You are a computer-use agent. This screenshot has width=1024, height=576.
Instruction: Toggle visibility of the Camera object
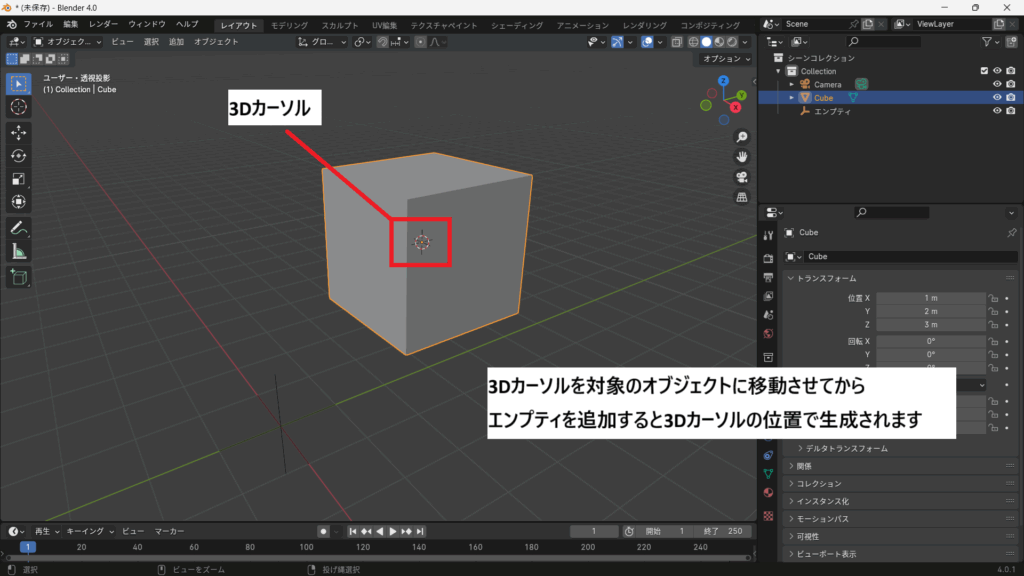pos(996,84)
